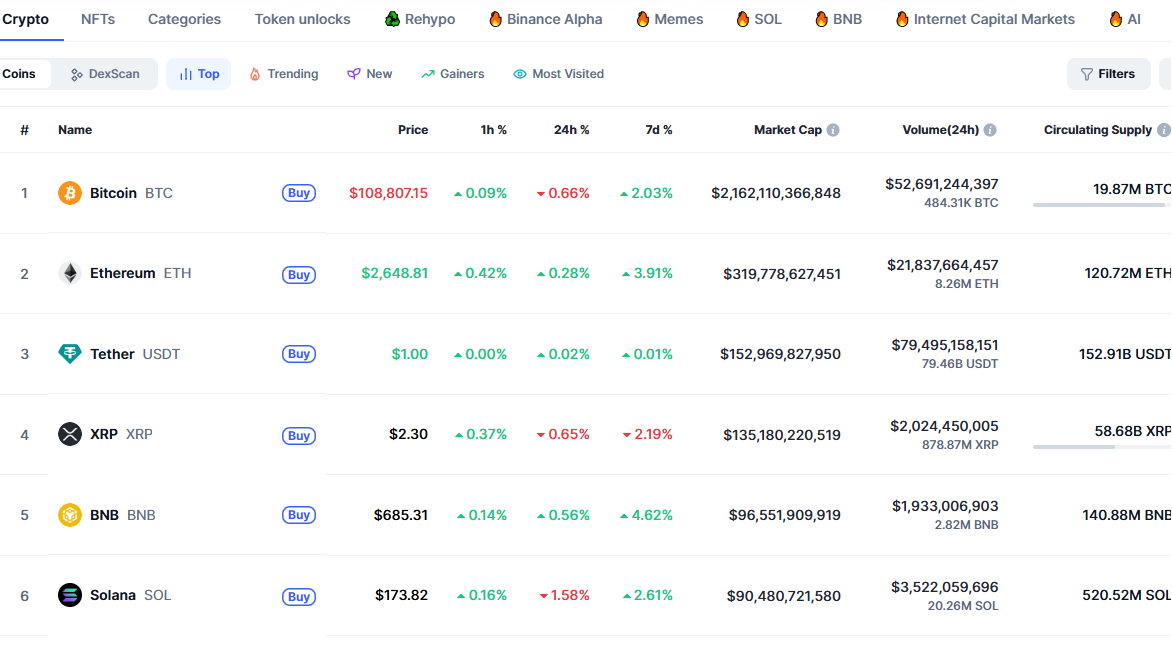The image size is (1172, 650).
Task: Click the BNB coin logo
Action: (x=70, y=515)
